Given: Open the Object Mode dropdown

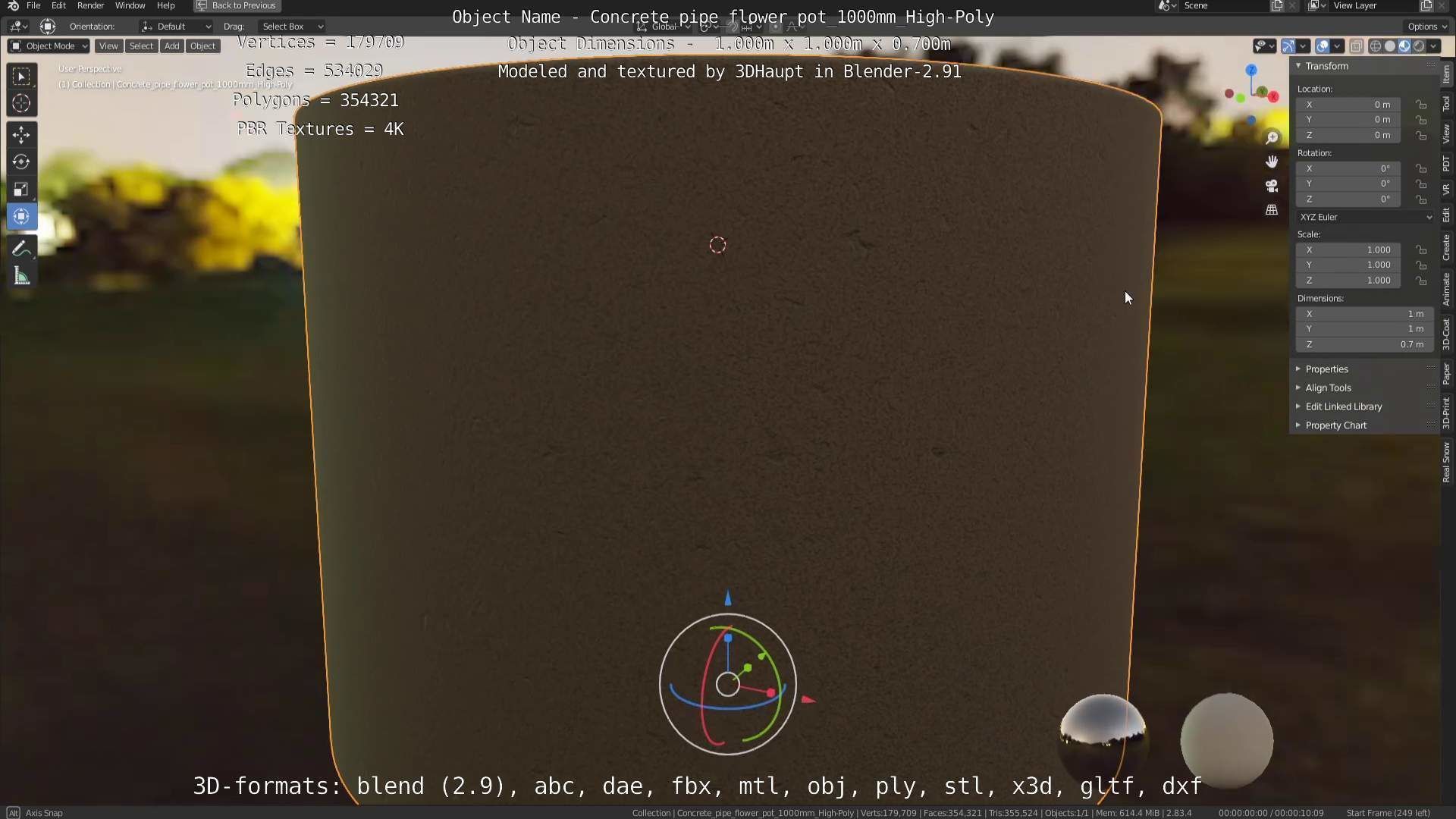Looking at the screenshot, I should pos(49,46).
